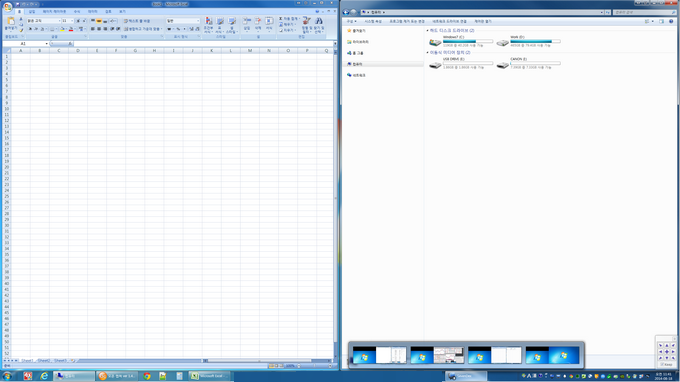Switch to the Sheet2 worksheet tab
The height and width of the screenshot is (382, 680).
43,361
